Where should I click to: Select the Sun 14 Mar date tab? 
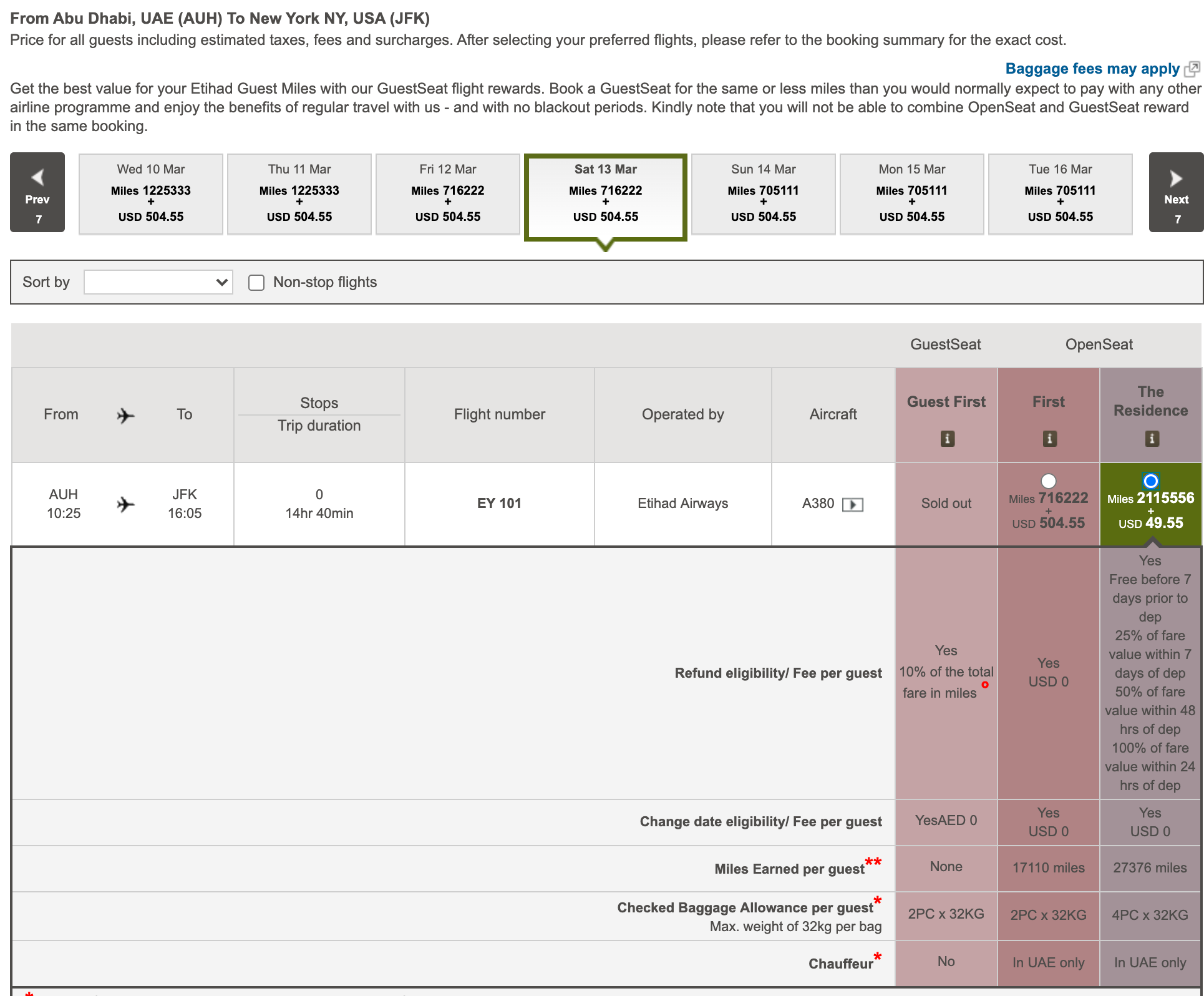pos(763,193)
